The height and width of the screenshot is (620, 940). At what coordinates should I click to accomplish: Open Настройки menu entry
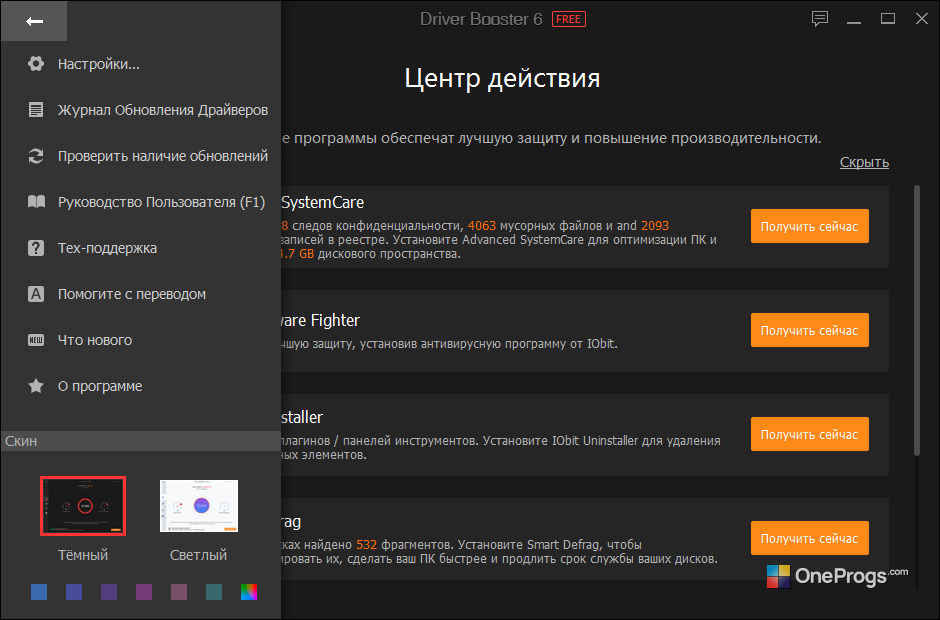[99, 64]
